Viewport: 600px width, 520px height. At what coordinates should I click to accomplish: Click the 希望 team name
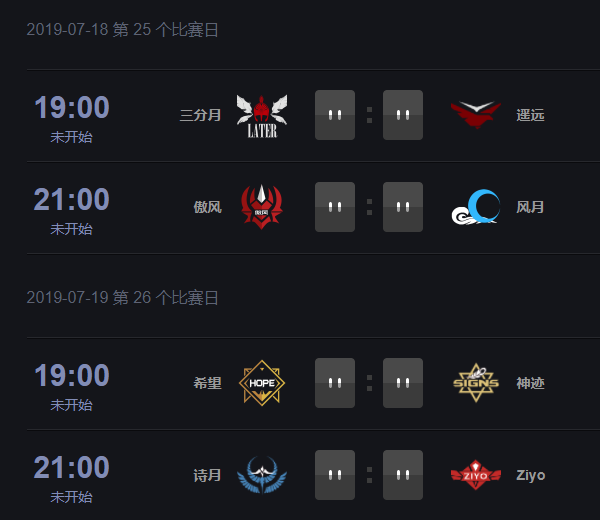[x=207, y=383]
